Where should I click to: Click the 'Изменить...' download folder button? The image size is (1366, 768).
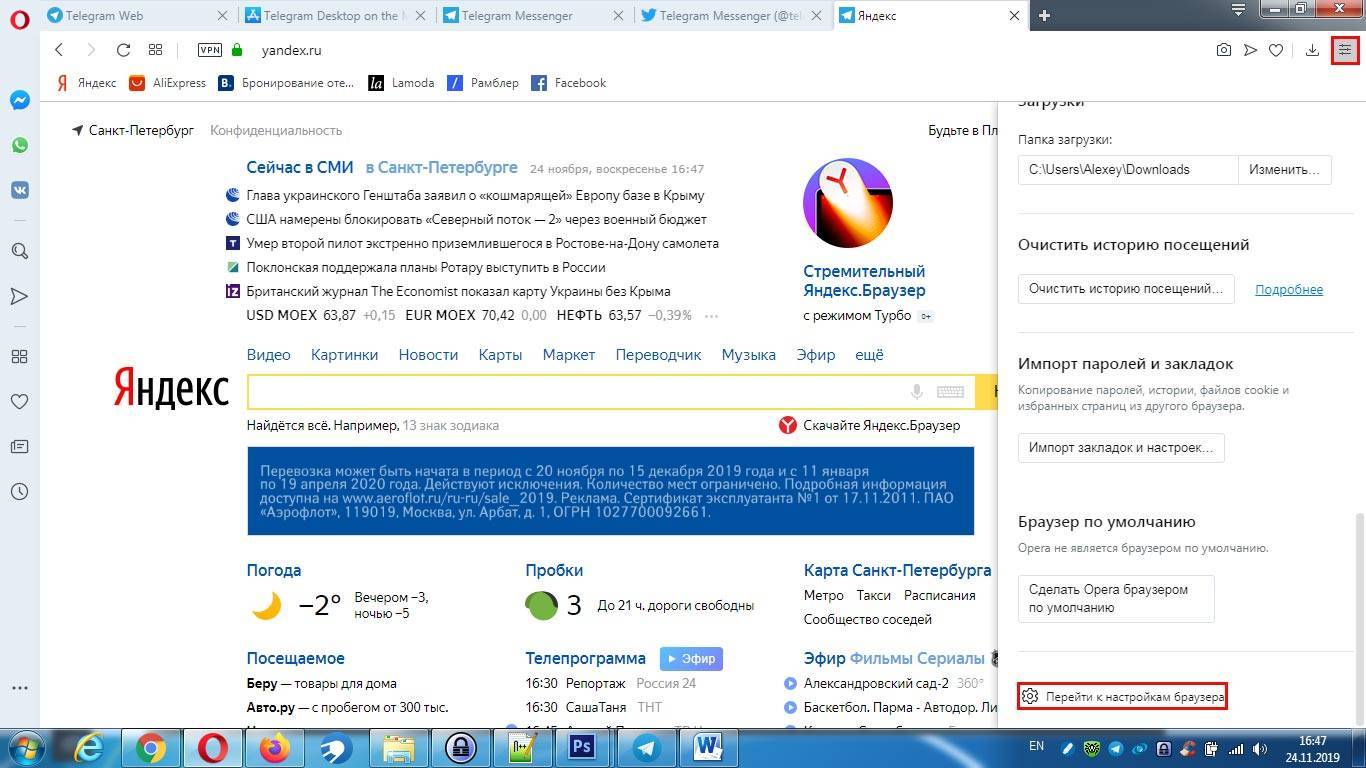click(1284, 169)
